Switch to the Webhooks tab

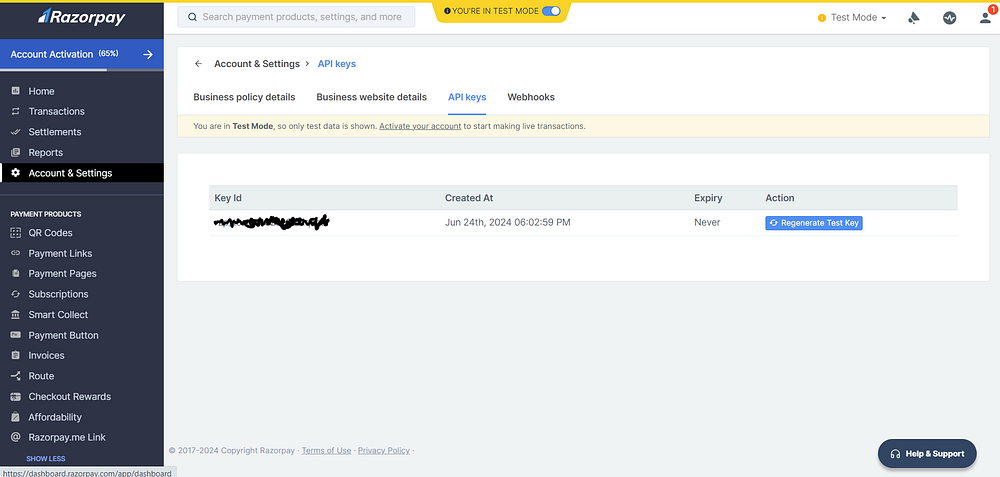[x=531, y=98]
